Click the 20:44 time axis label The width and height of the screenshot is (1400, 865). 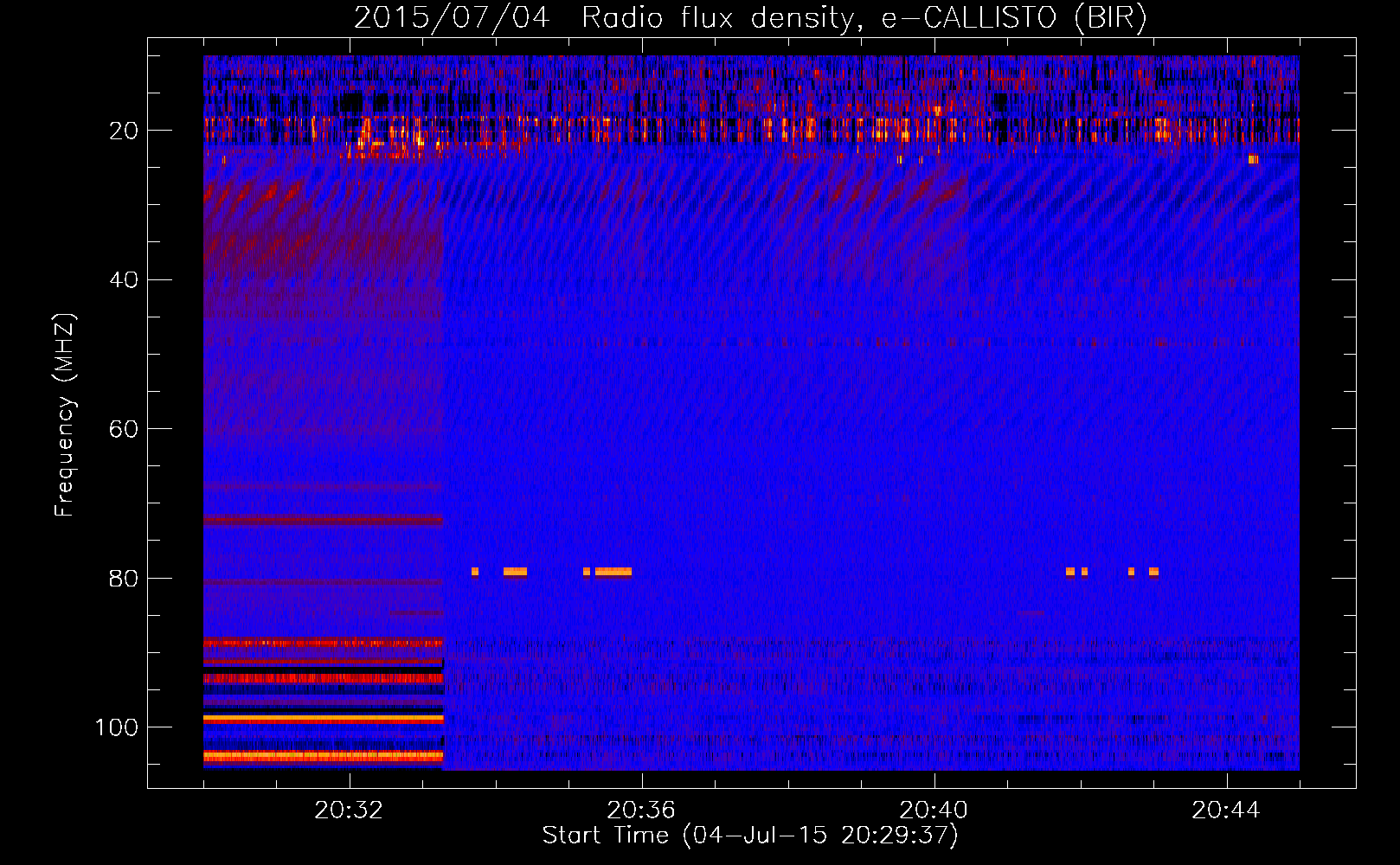1226,811
